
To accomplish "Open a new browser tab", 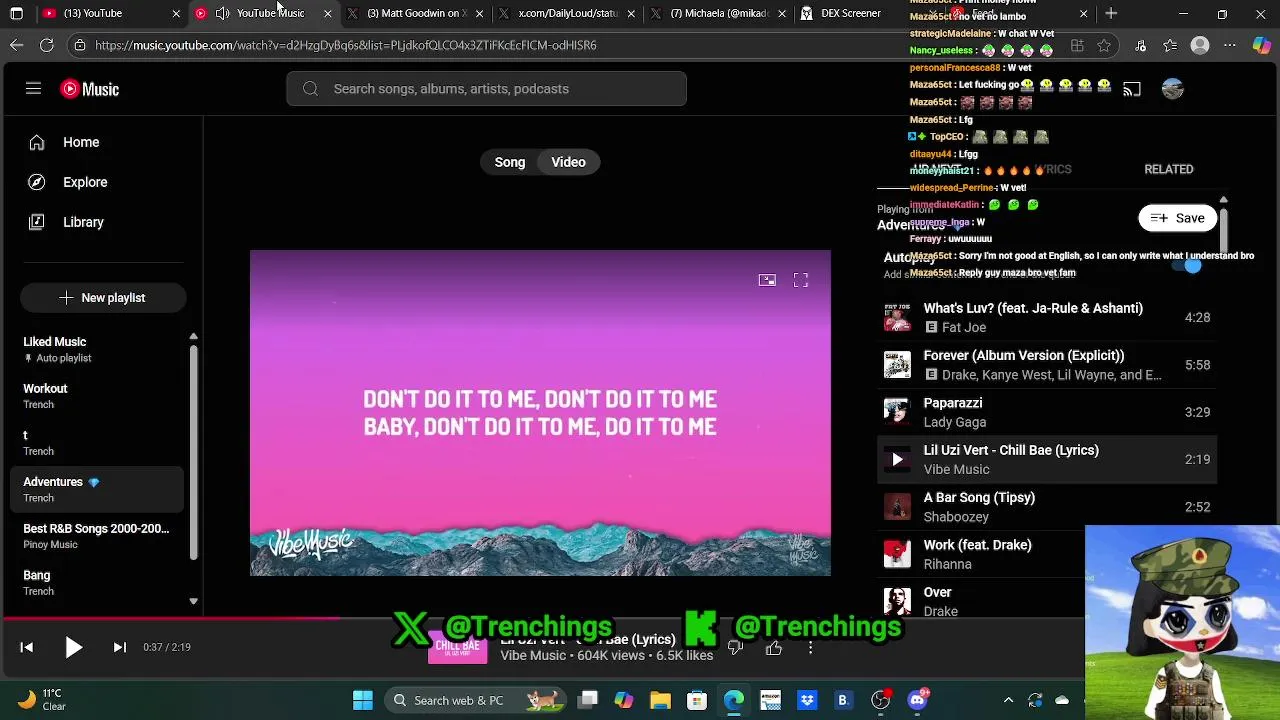I will tap(1111, 13).
